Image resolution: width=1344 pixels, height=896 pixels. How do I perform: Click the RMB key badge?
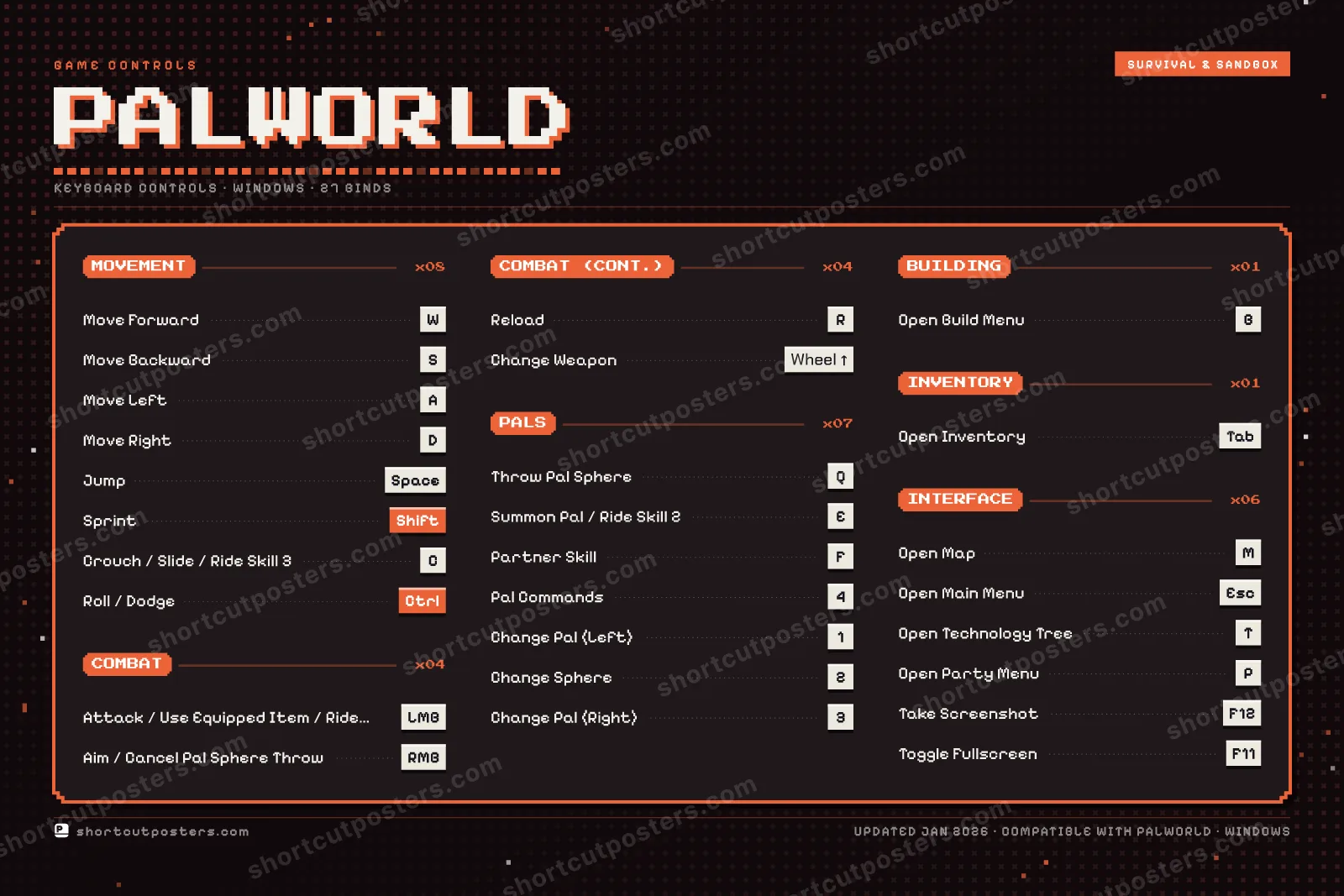coord(423,757)
